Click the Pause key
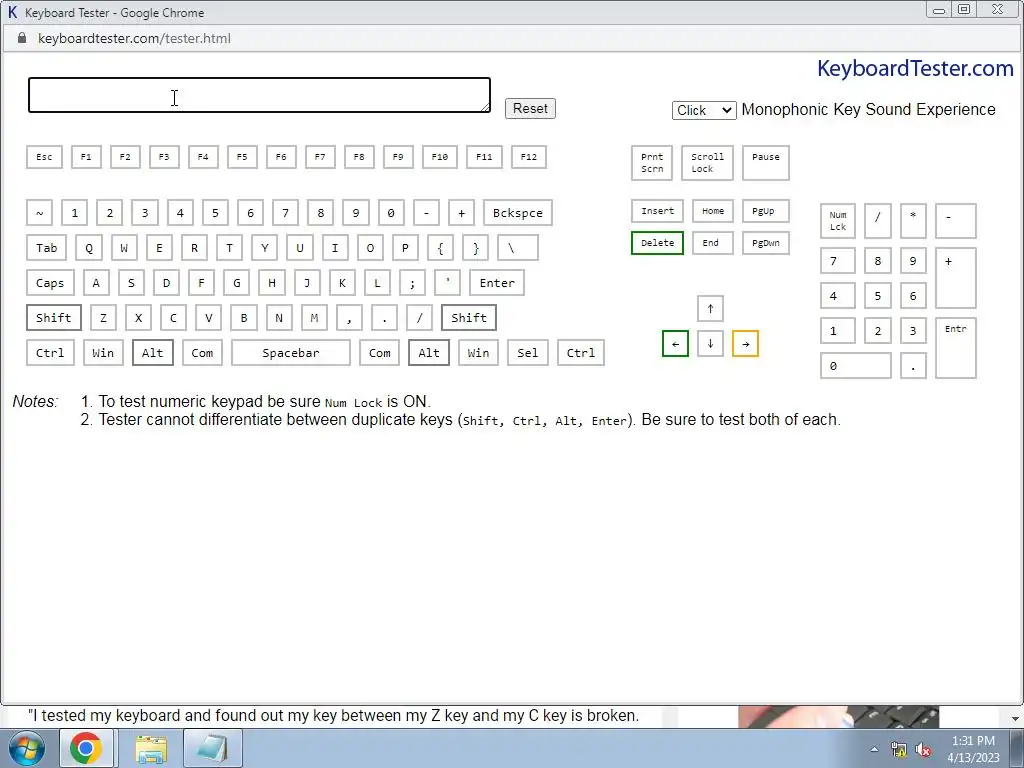Image resolution: width=1024 pixels, height=768 pixels. coord(765,163)
